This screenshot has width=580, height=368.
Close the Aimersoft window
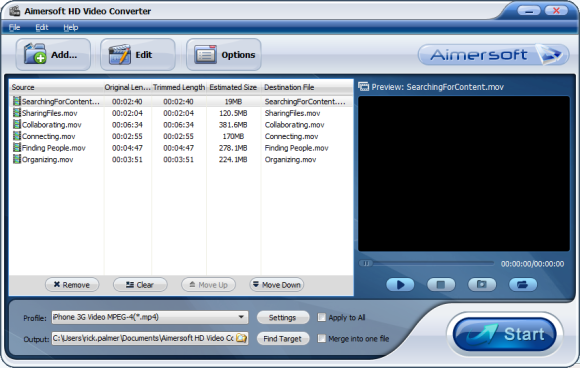pos(556,11)
